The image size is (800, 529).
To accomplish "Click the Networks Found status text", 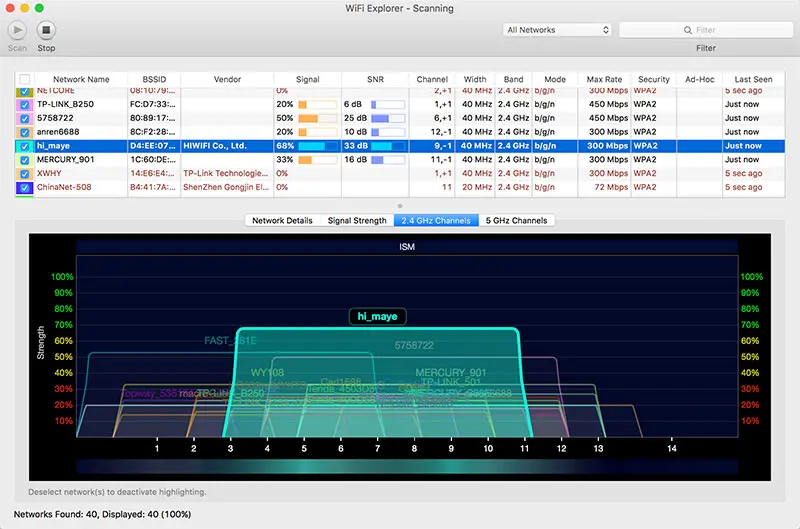I will coord(102,514).
